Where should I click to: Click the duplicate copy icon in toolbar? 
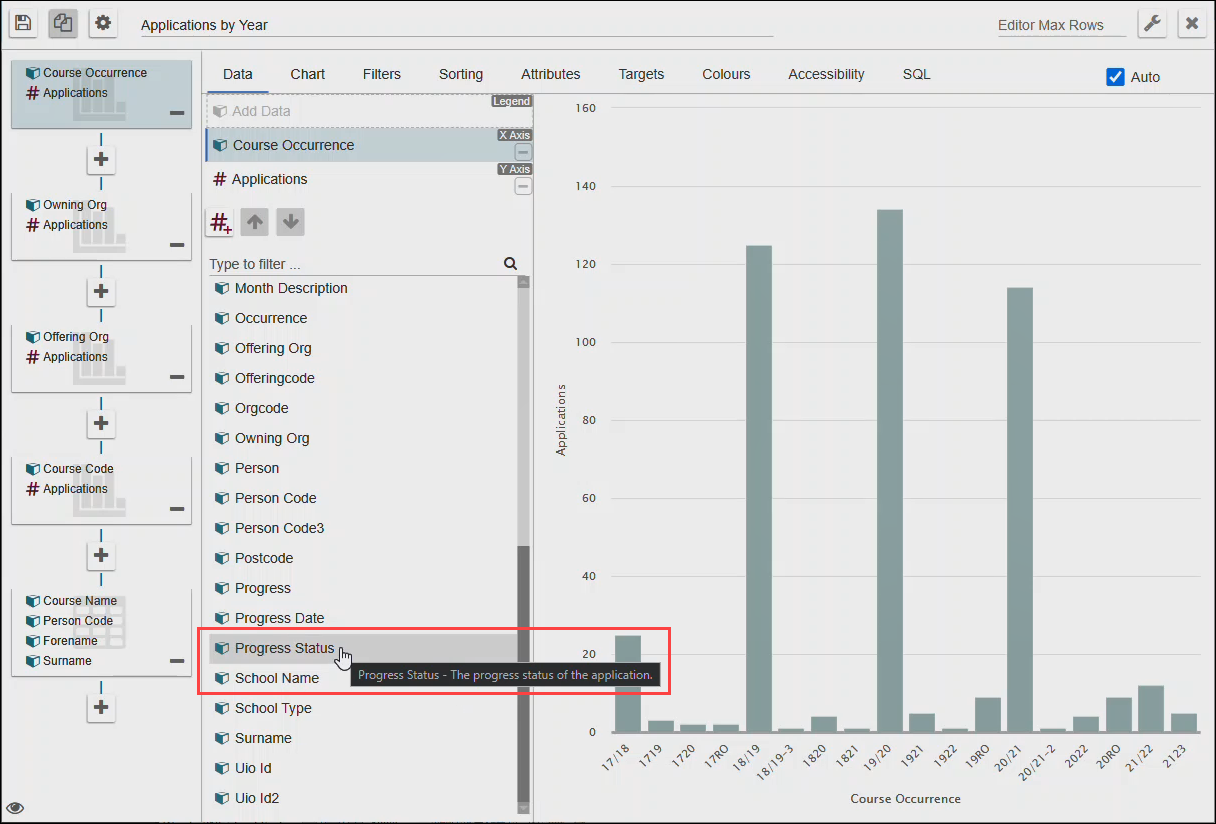tap(63, 24)
